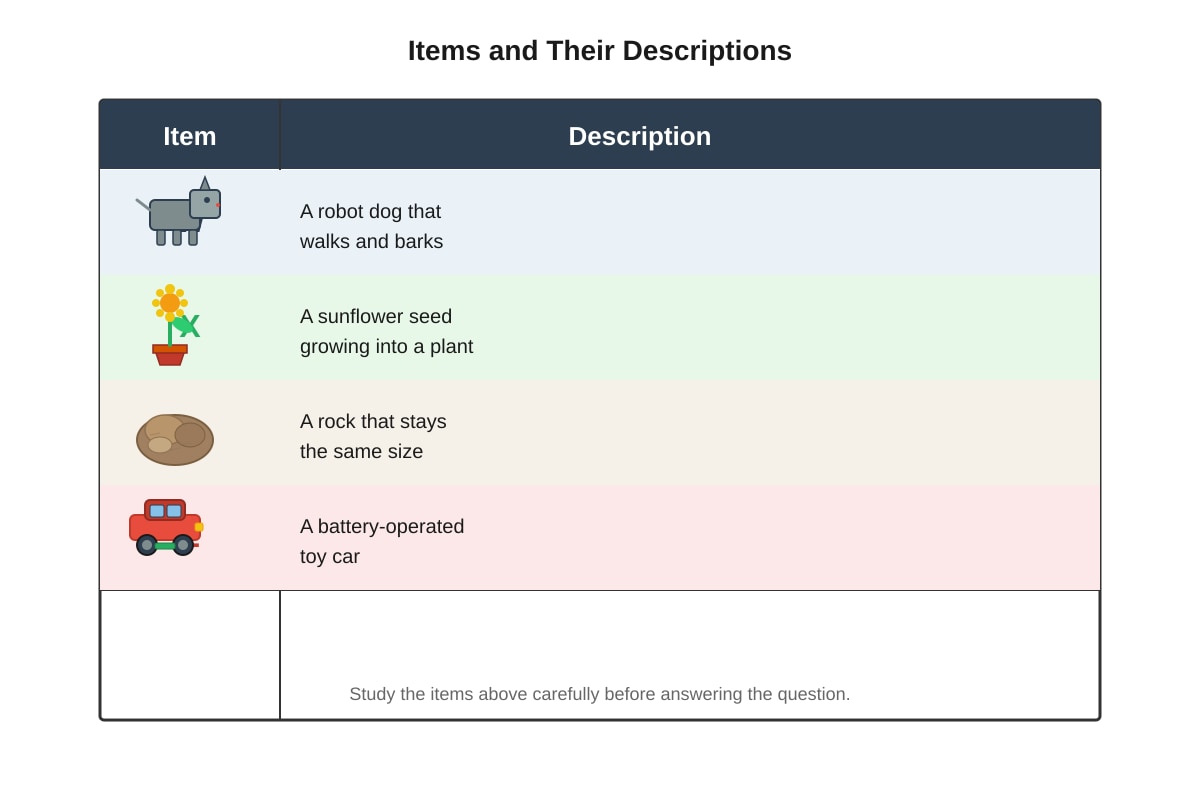The width and height of the screenshot is (1200, 800).
Task: Select 'A robot dog that walks and barks' text
Action: (371, 226)
